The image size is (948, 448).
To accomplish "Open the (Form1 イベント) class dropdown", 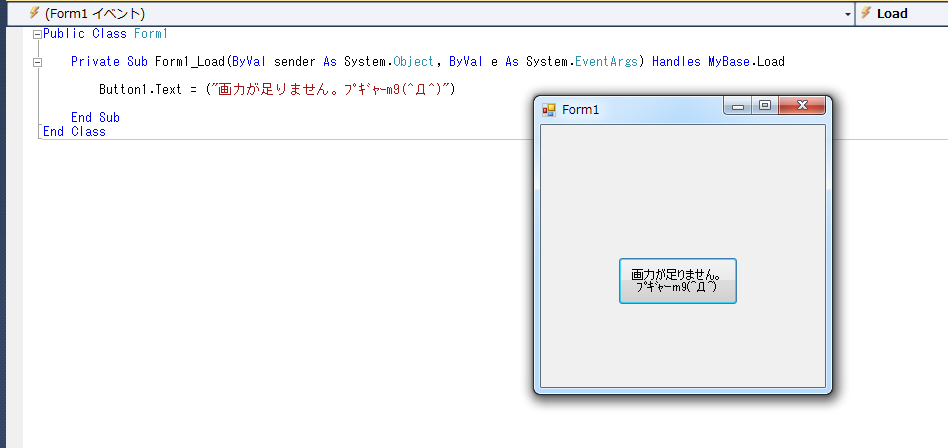I will tap(431, 13).
